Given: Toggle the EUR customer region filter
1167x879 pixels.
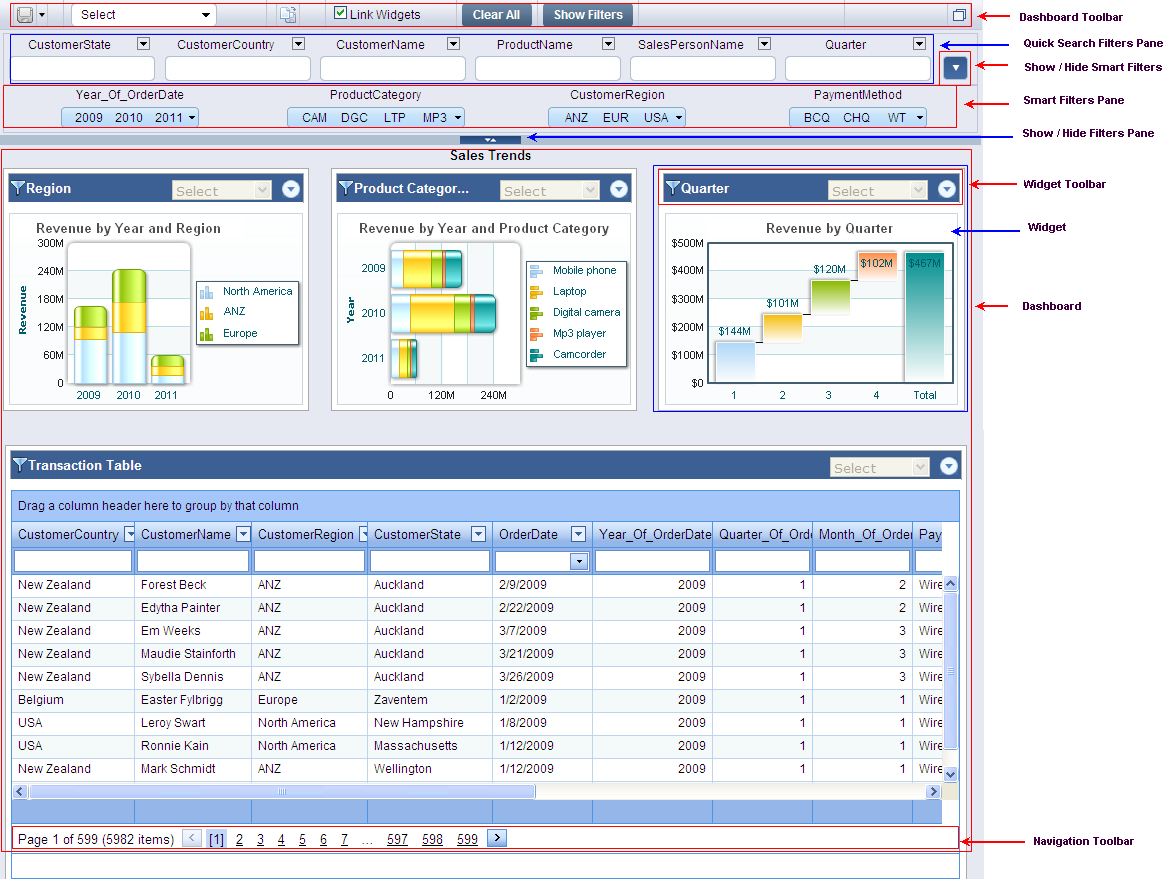Looking at the screenshot, I should [616, 118].
